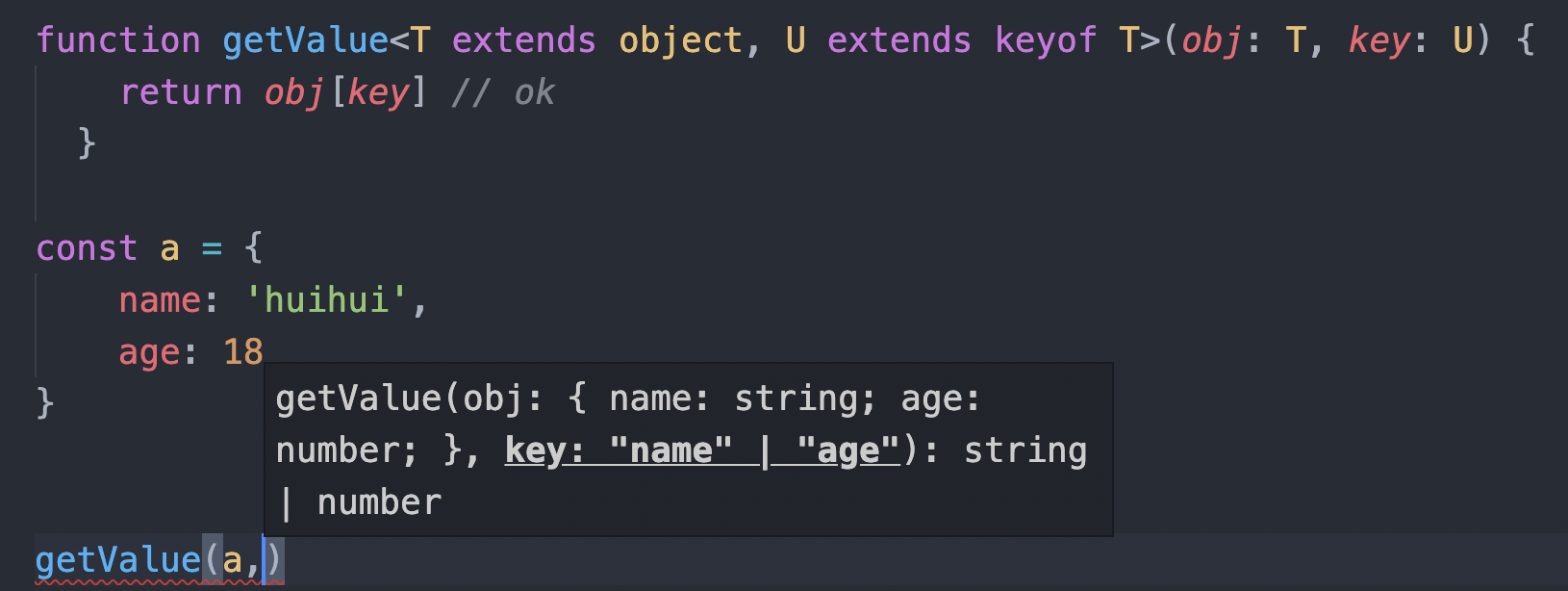
Task: Click the italic 'key' parameter in the signature
Action: 1379,40
